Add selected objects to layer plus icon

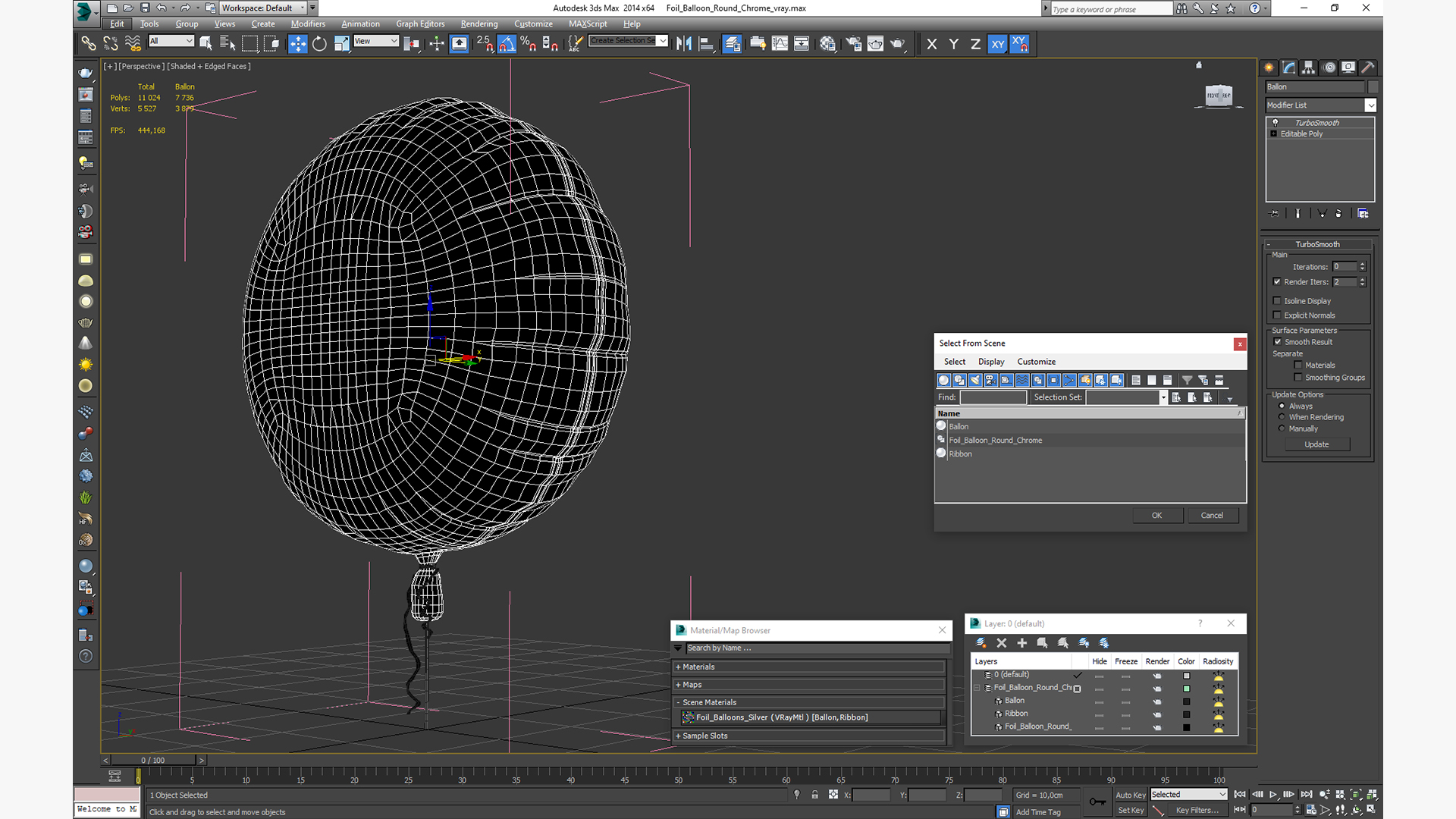pos(1021,643)
